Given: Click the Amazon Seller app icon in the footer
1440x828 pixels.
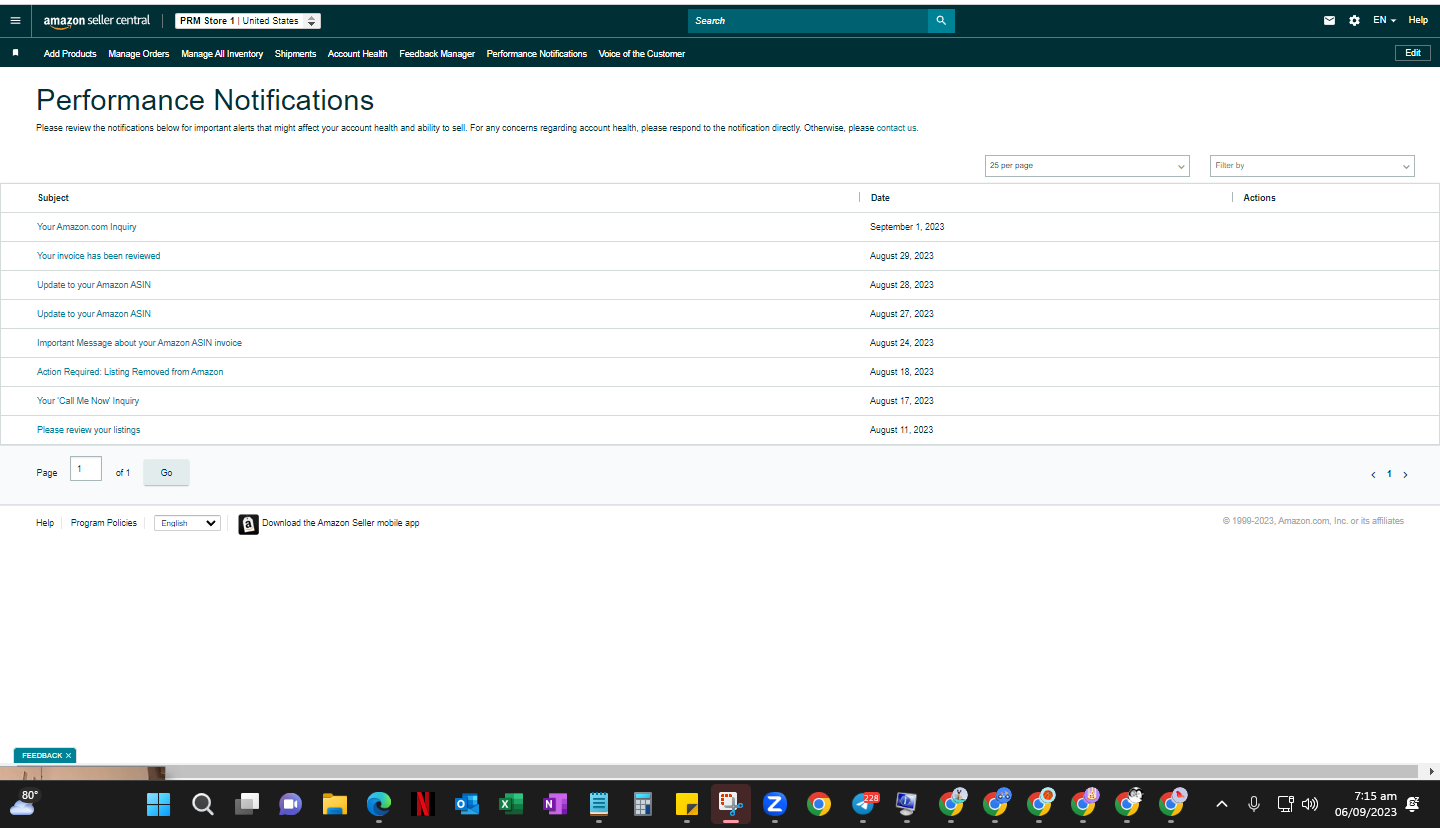Looking at the screenshot, I should click(x=248, y=524).
